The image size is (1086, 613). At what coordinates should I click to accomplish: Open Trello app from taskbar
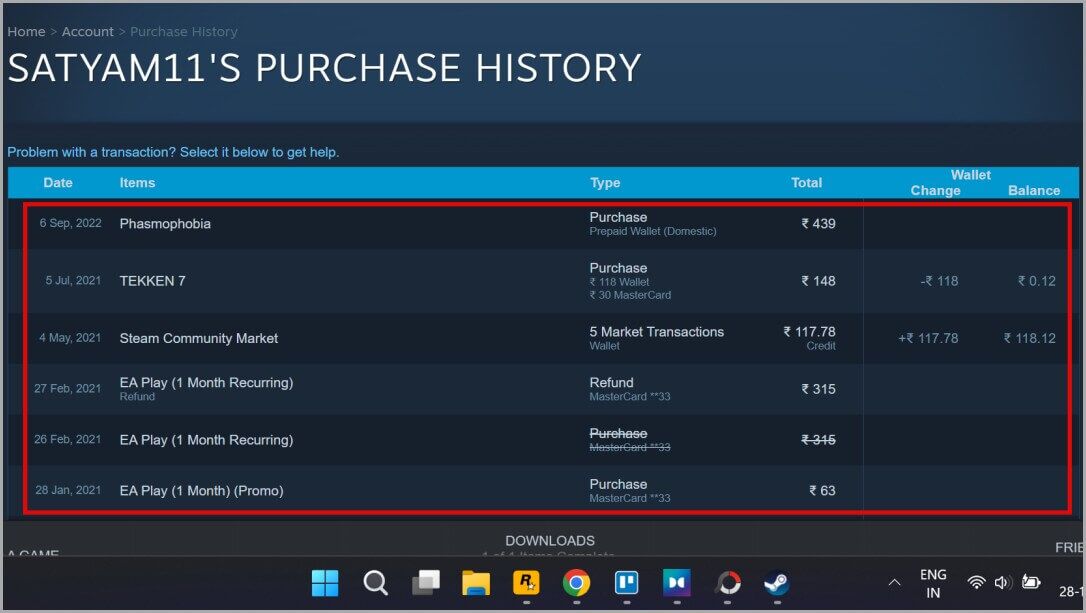point(627,583)
